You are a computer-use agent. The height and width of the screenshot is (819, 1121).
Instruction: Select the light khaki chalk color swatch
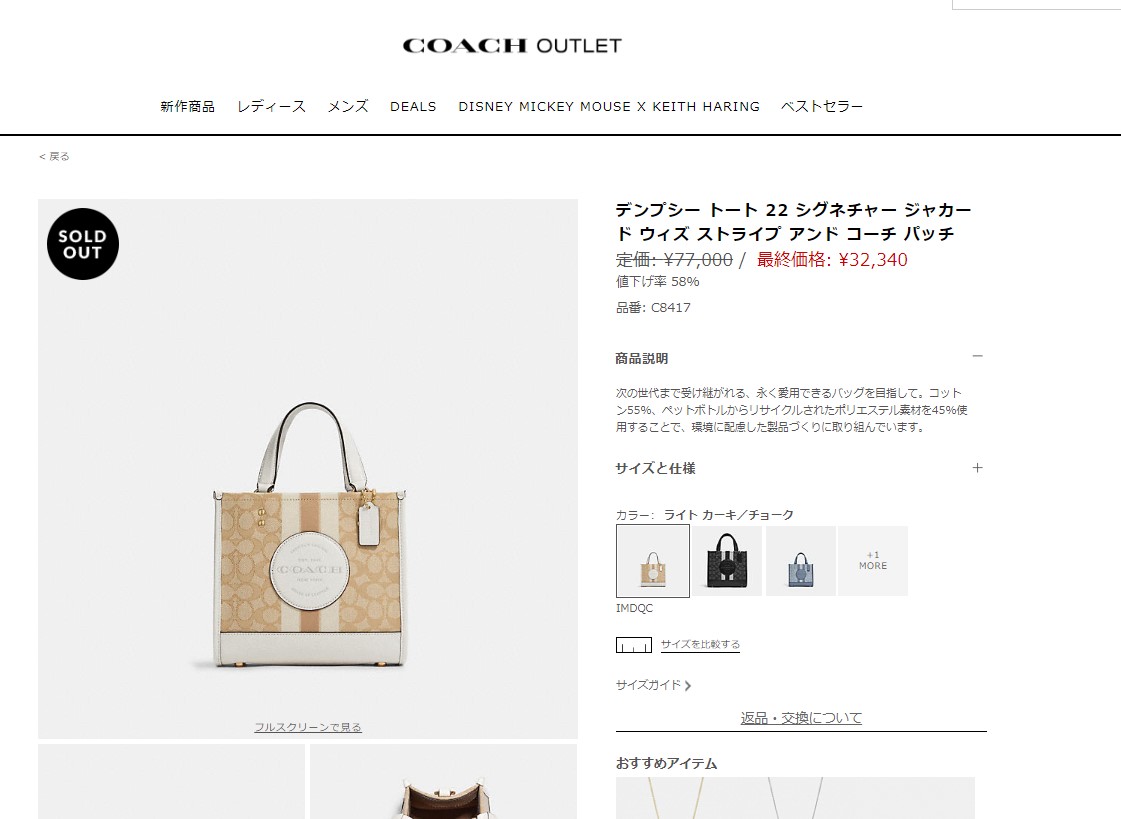(653, 561)
